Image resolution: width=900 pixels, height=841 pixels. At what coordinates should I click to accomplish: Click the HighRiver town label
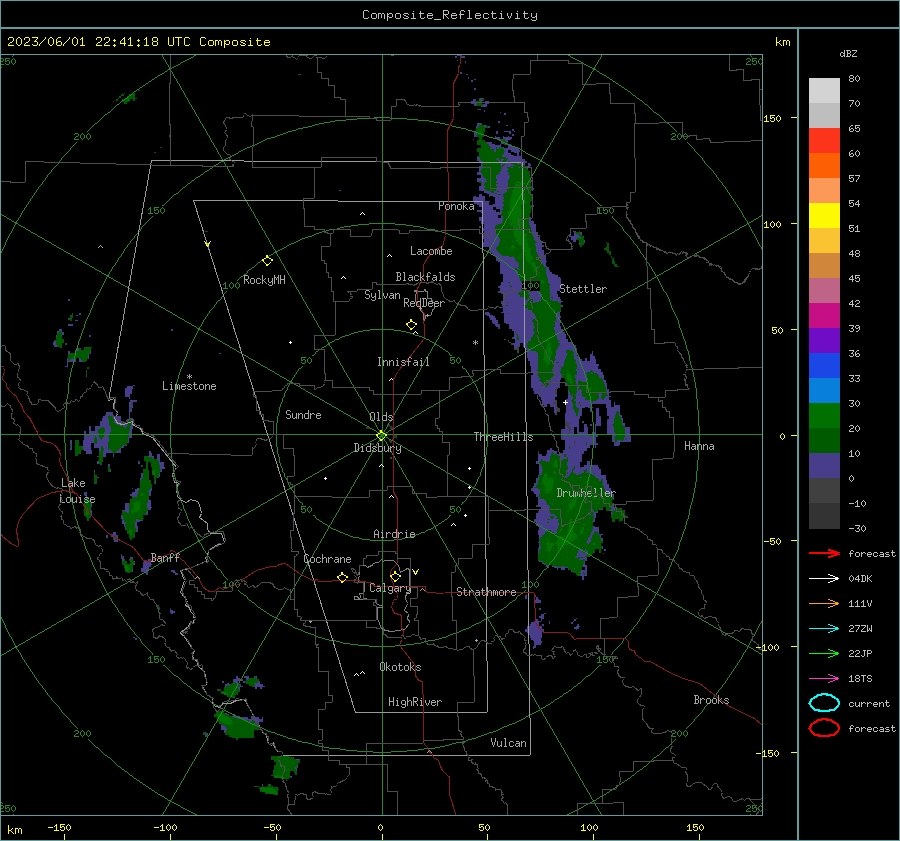click(415, 702)
